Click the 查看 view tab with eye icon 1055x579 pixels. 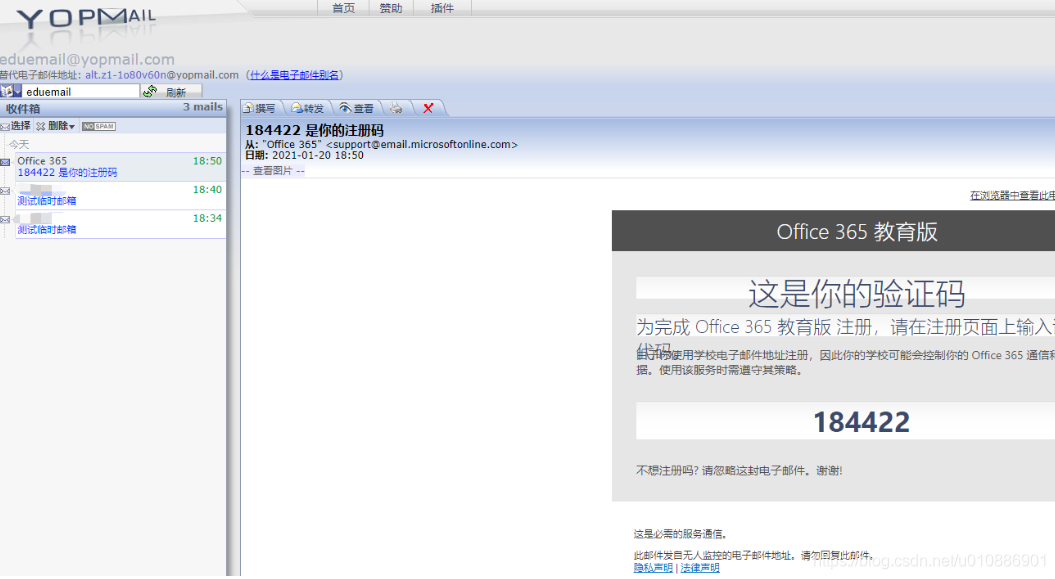[x=357, y=108]
